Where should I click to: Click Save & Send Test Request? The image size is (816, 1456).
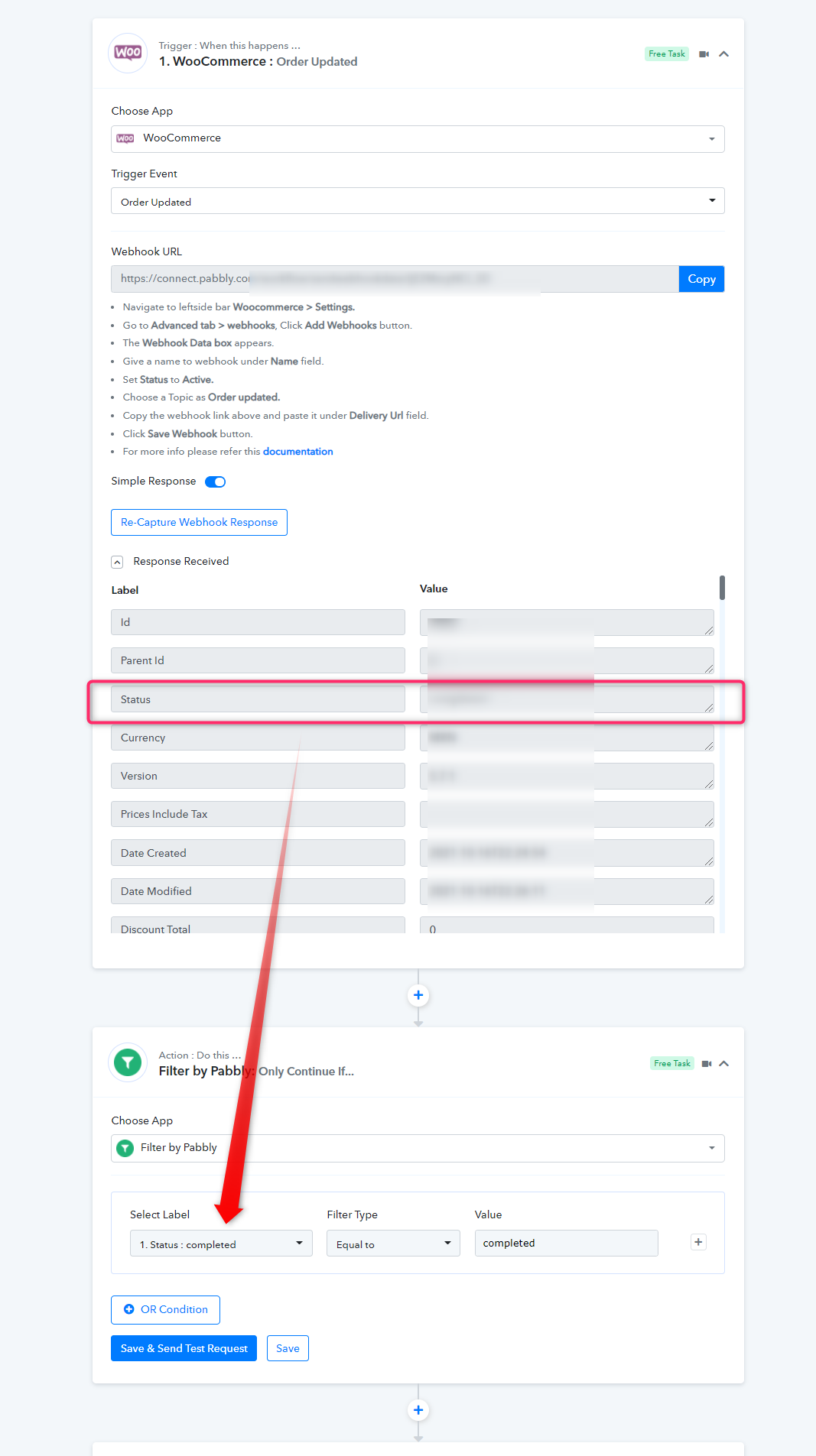coord(184,1348)
